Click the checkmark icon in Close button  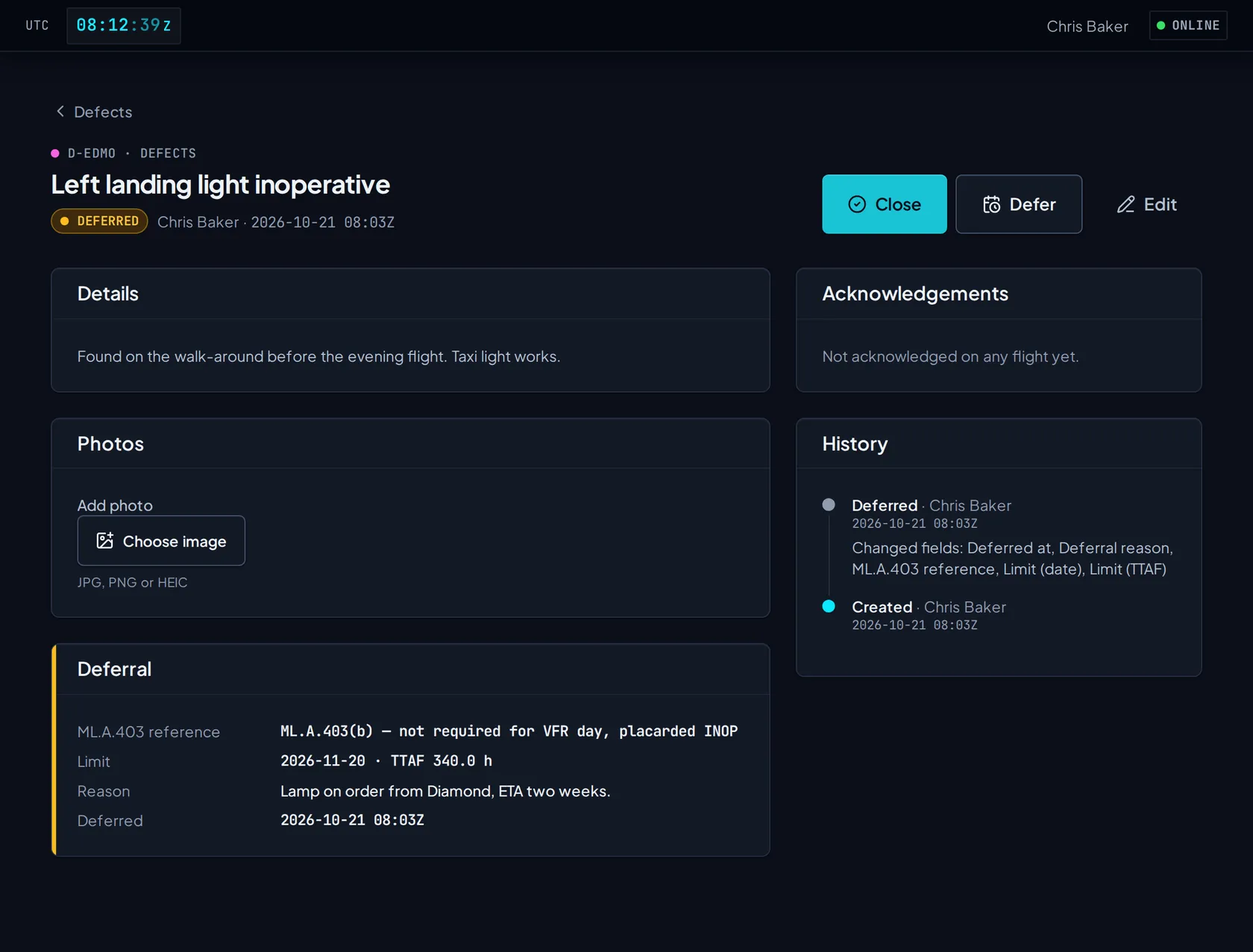pos(857,204)
